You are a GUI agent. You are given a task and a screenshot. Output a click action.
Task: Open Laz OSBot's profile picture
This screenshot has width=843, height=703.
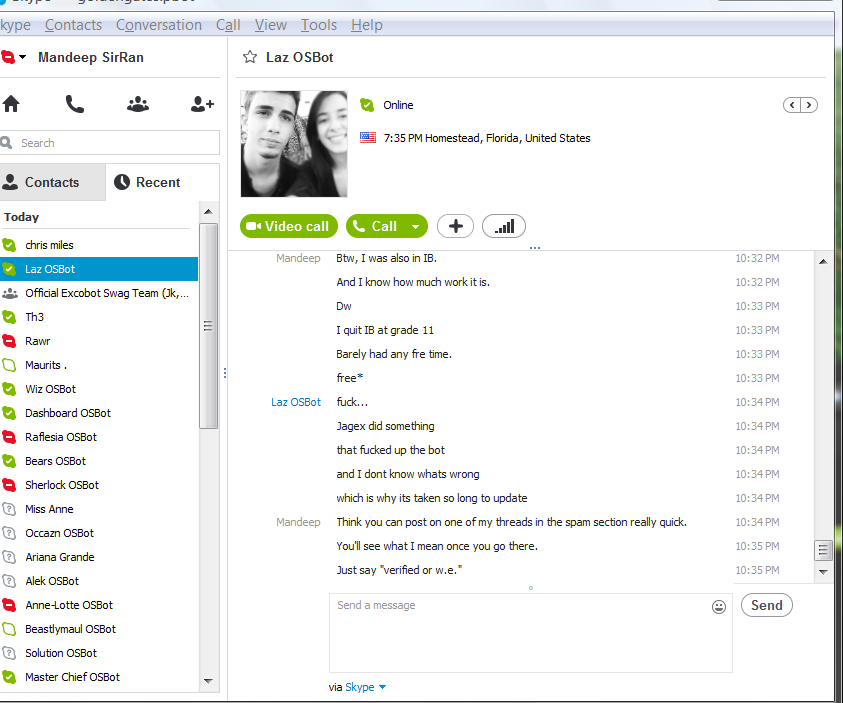point(294,144)
